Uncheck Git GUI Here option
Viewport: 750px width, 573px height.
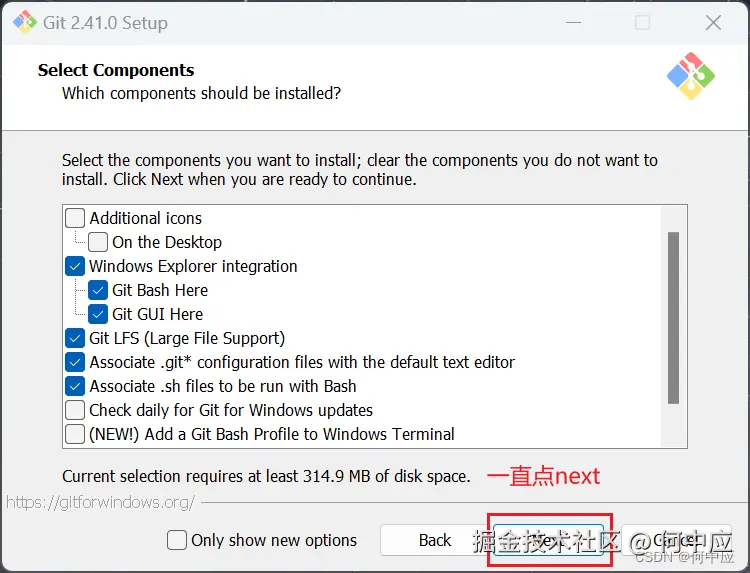click(x=98, y=314)
